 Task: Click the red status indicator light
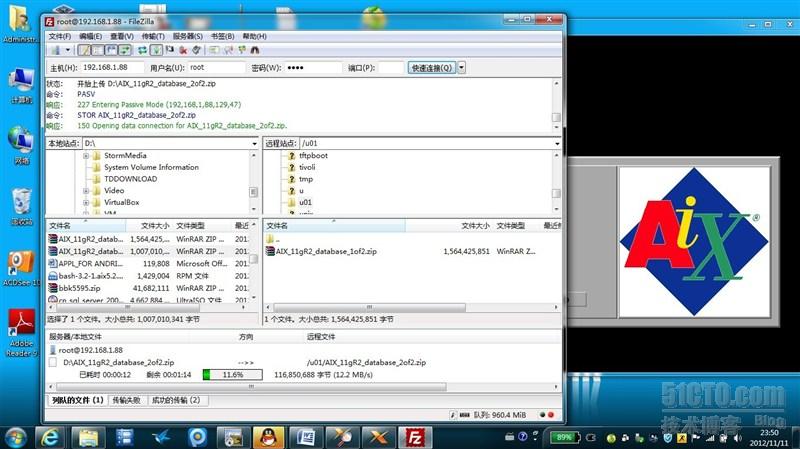click(551, 415)
